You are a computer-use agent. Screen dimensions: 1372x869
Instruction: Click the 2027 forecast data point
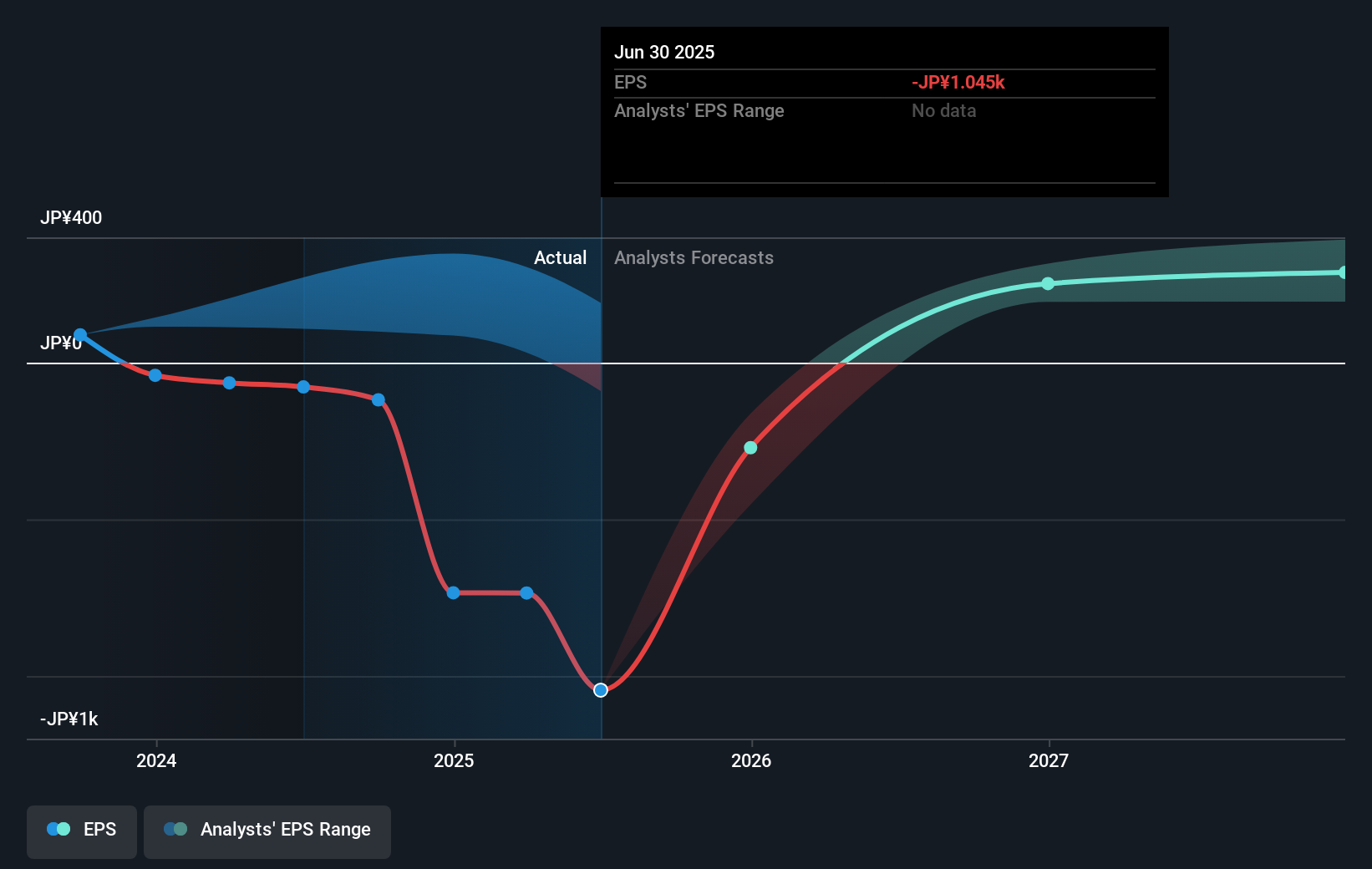pos(1049,284)
